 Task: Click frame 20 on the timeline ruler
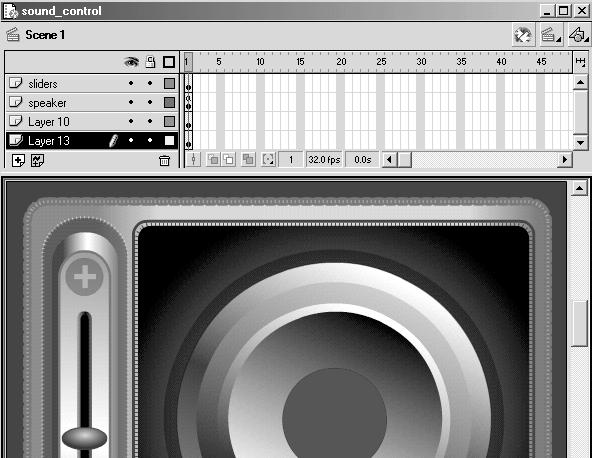tap(341, 62)
